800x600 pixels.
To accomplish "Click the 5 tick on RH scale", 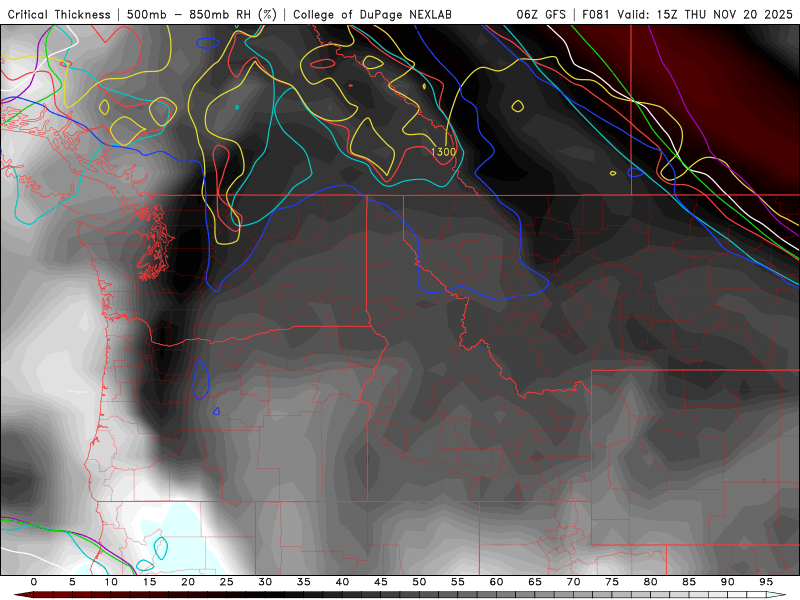I will click(x=72, y=582).
